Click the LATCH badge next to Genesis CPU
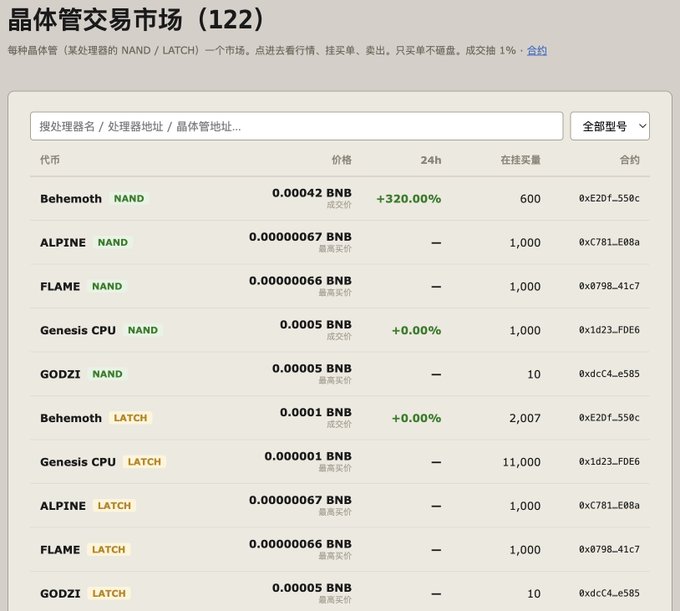Image resolution: width=680 pixels, height=611 pixels. click(144, 462)
